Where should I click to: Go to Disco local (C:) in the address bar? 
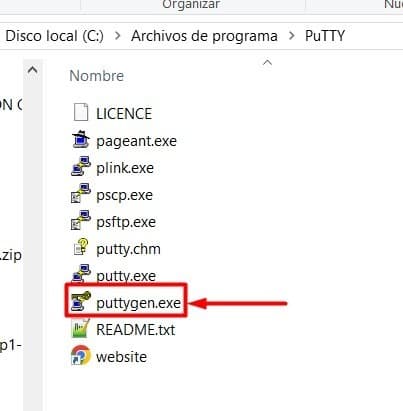pyautogui.click(x=55, y=36)
